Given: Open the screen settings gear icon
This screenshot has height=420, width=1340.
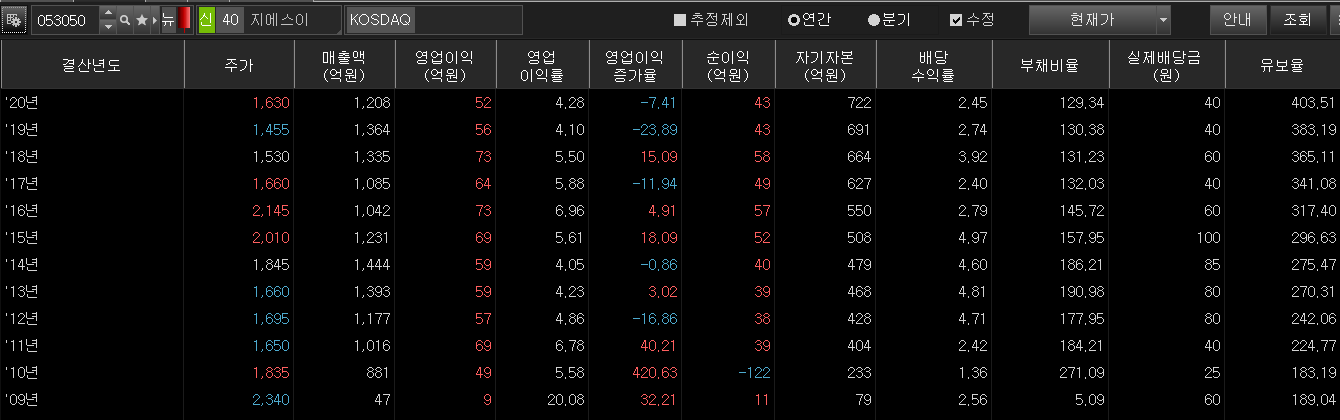Looking at the screenshot, I should click(x=14, y=20).
